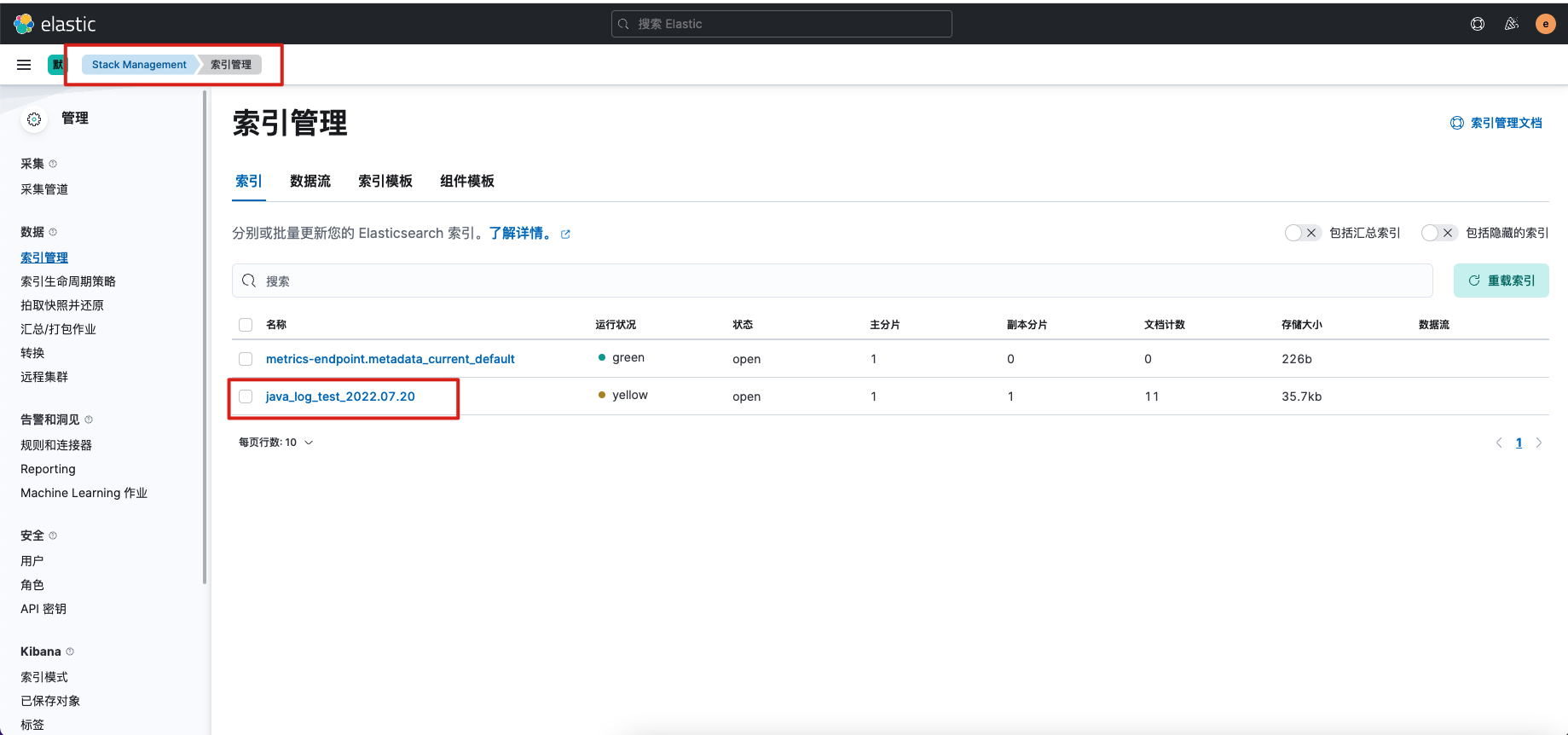The width and height of the screenshot is (1568, 735).
Task: Click the next page arrow
Action: (x=1539, y=443)
